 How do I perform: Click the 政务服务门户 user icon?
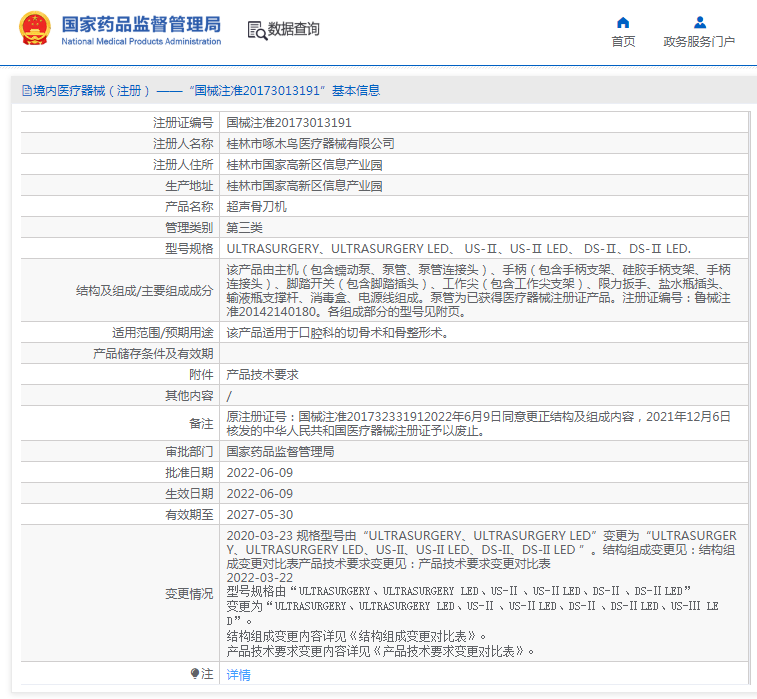[700, 23]
